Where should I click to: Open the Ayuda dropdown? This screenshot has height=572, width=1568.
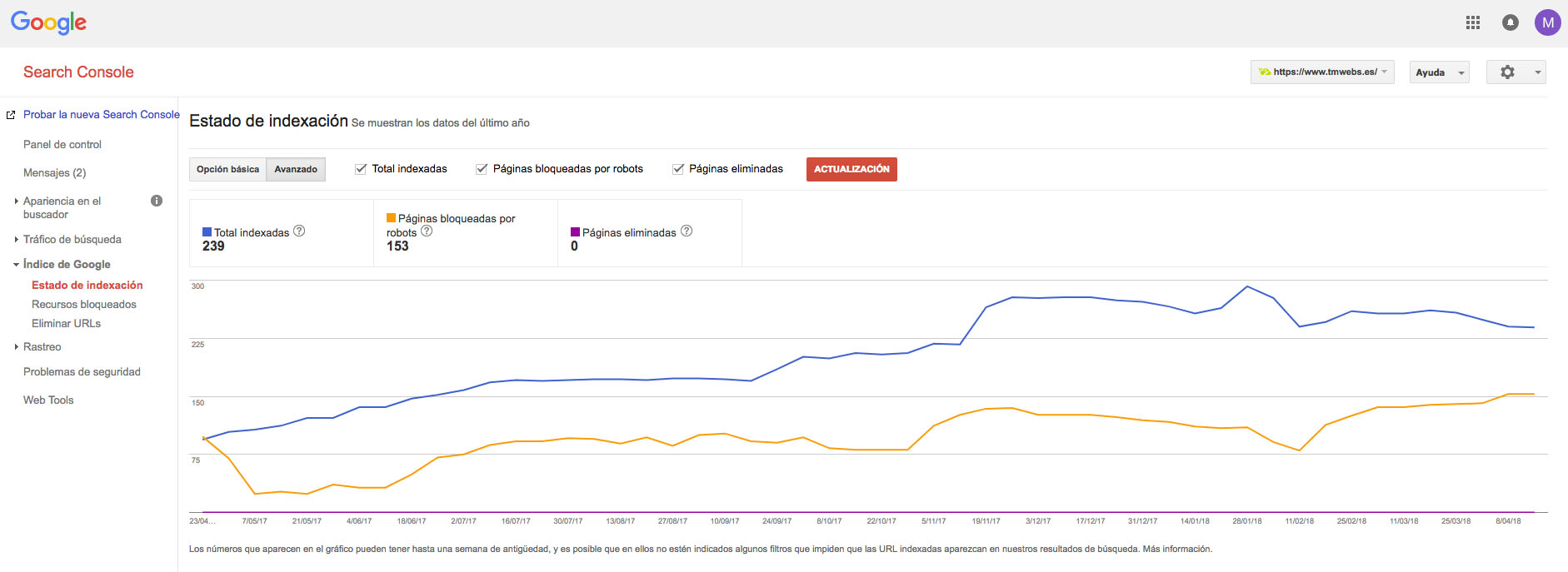click(x=1439, y=72)
